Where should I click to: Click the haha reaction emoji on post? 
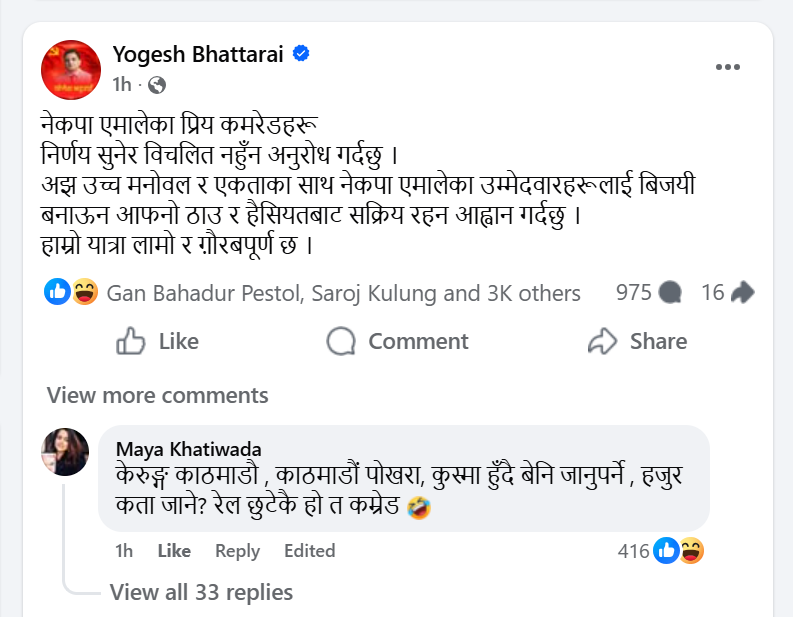point(84,293)
